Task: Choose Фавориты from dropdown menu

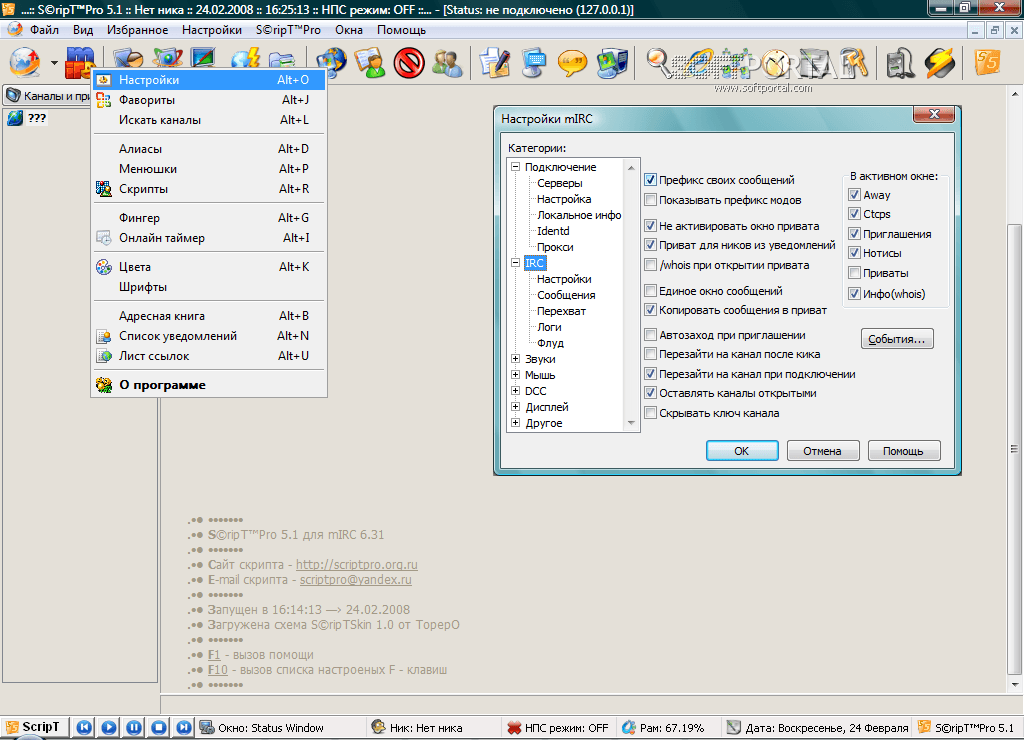Action: tap(210, 100)
